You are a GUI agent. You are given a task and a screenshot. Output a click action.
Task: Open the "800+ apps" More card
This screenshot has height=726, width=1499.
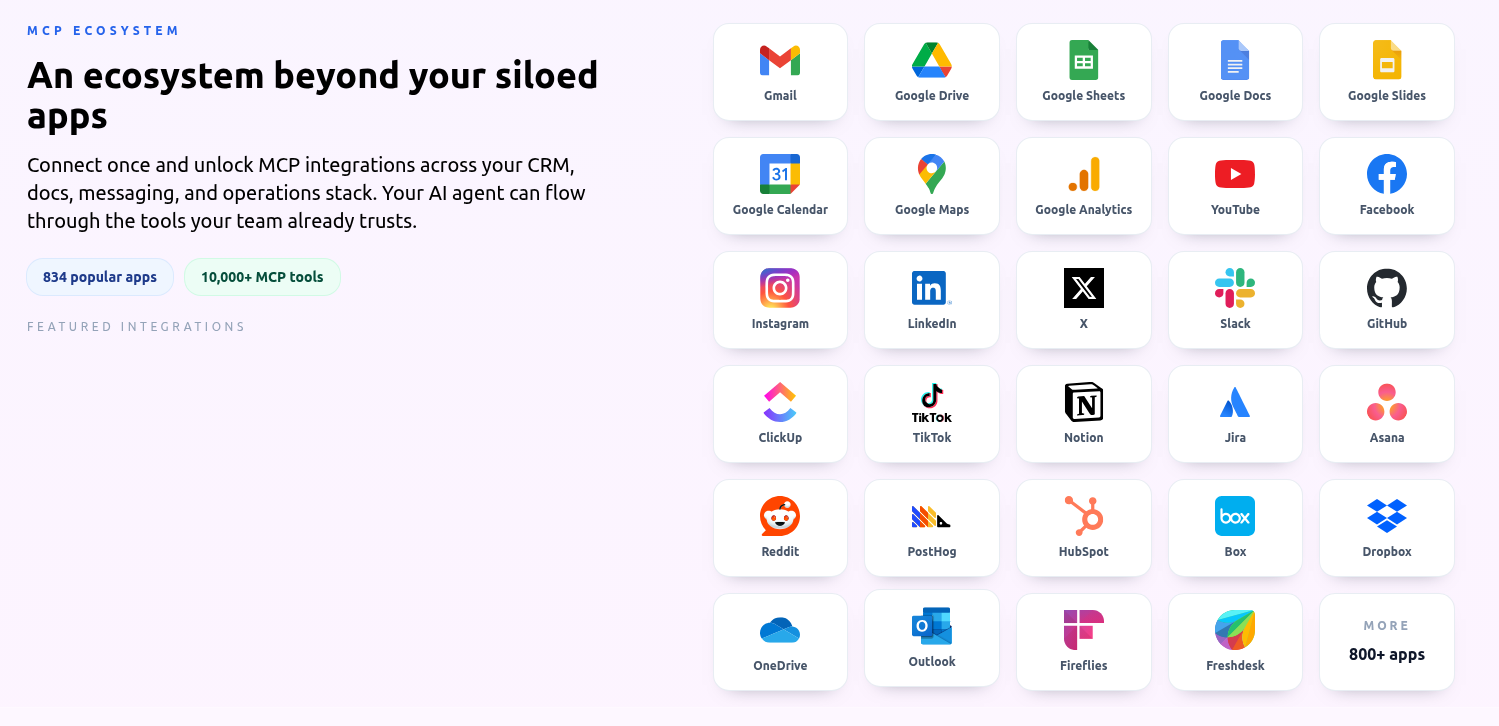1387,642
